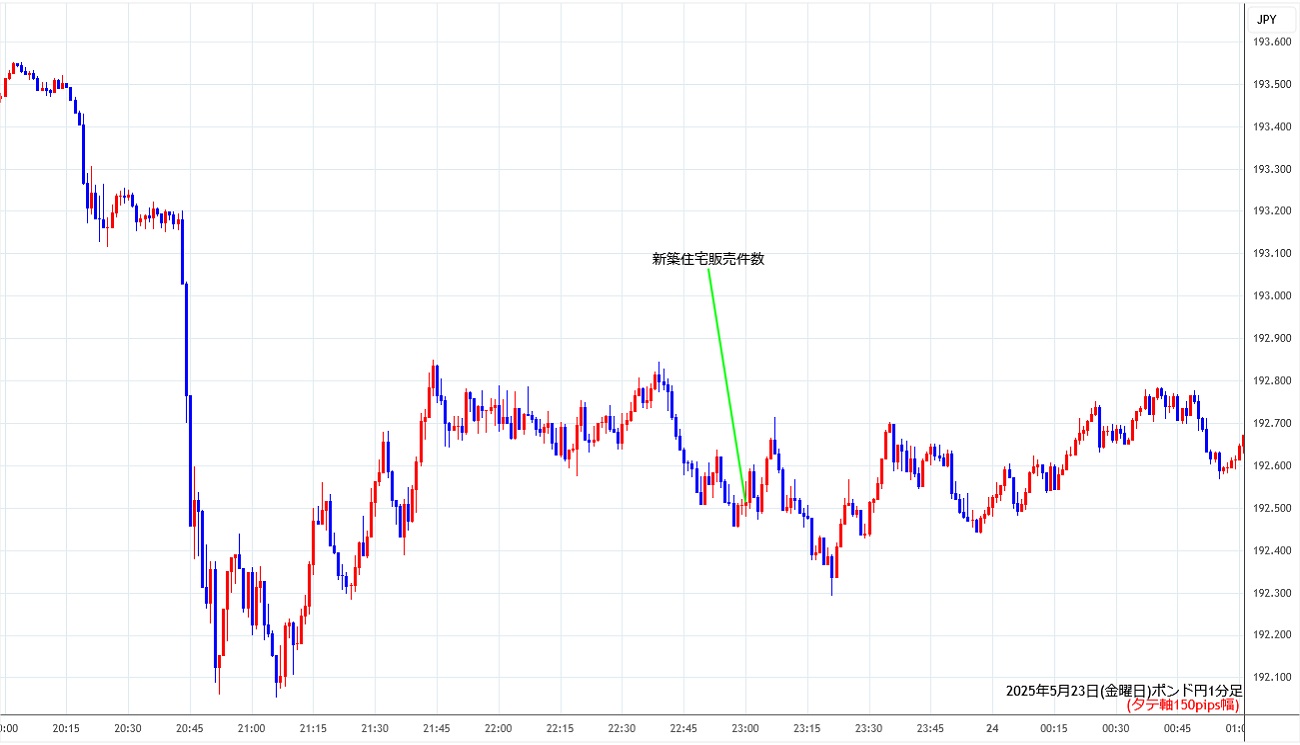The width and height of the screenshot is (1300, 745).
Task: Click the 192.800 price axis label
Action: click(1272, 381)
